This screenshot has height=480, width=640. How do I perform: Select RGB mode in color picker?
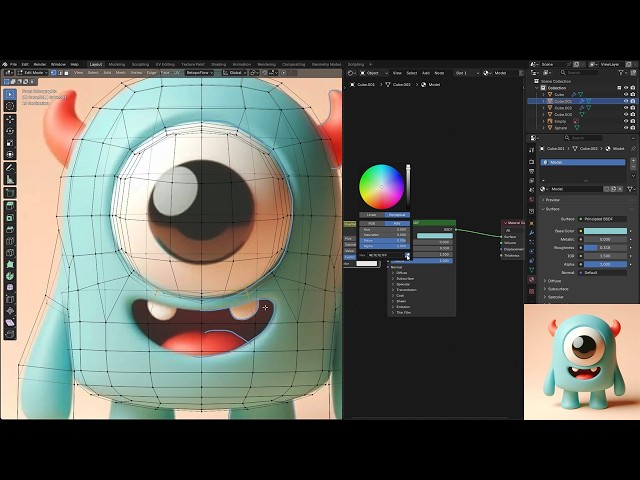(371, 224)
